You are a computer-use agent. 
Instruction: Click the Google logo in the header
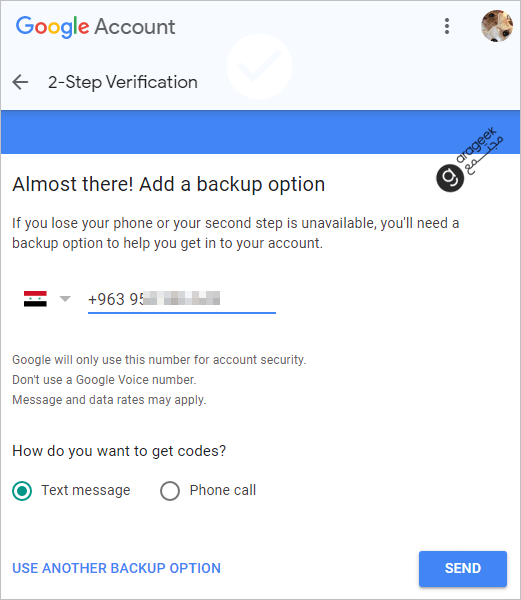(52, 26)
